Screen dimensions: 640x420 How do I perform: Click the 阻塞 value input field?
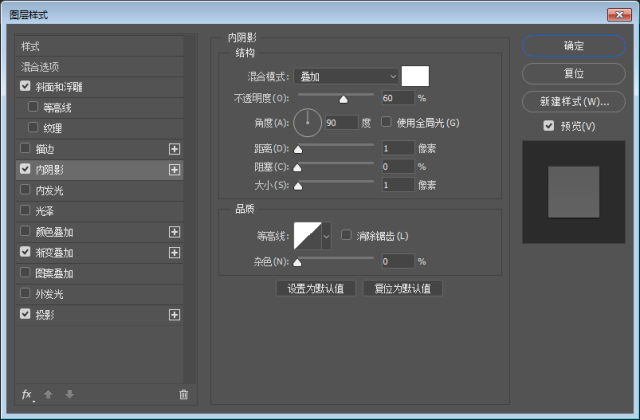pos(398,167)
